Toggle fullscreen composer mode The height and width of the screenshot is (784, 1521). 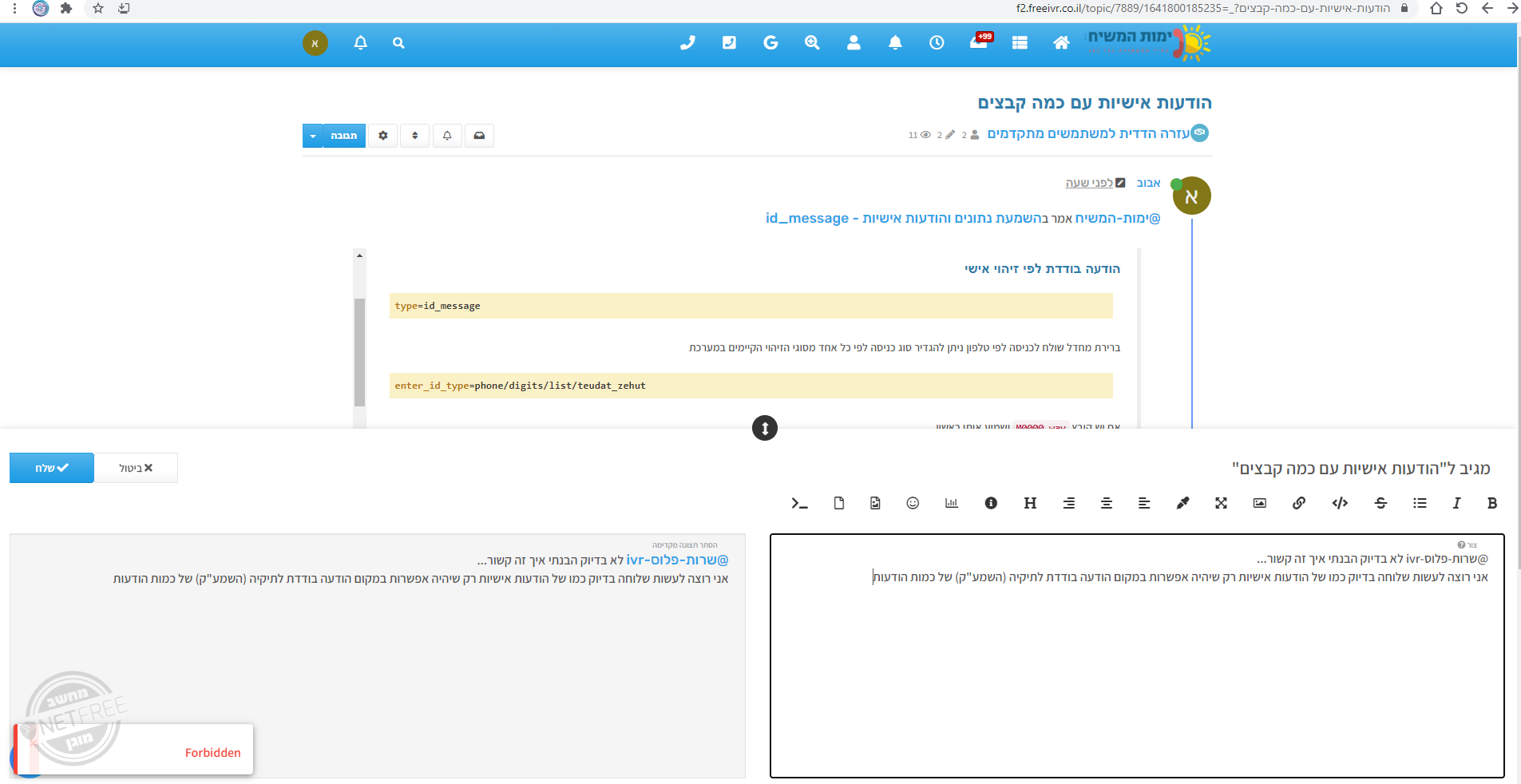coord(1221,503)
